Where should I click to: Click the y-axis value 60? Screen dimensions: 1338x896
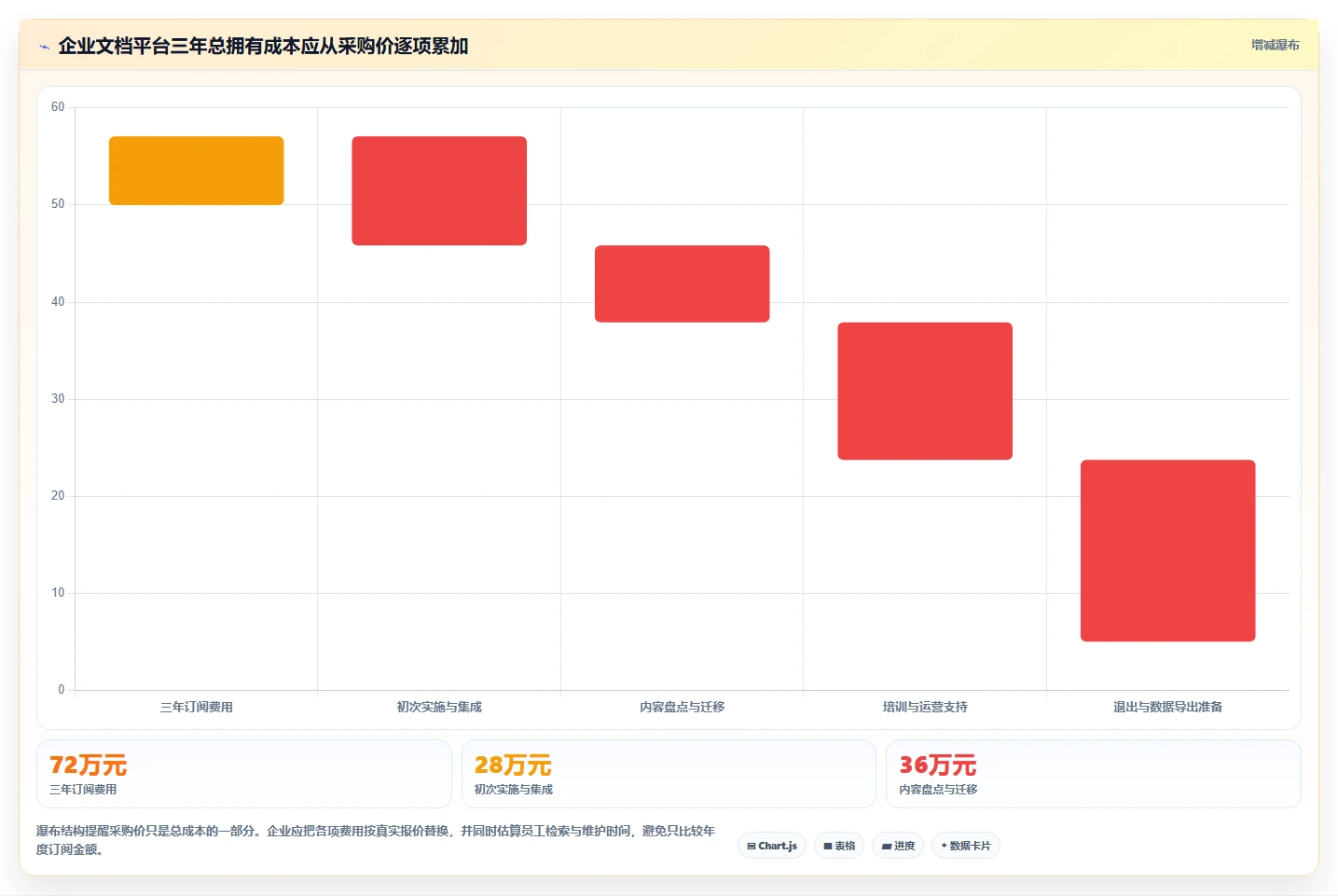pyautogui.click(x=58, y=107)
